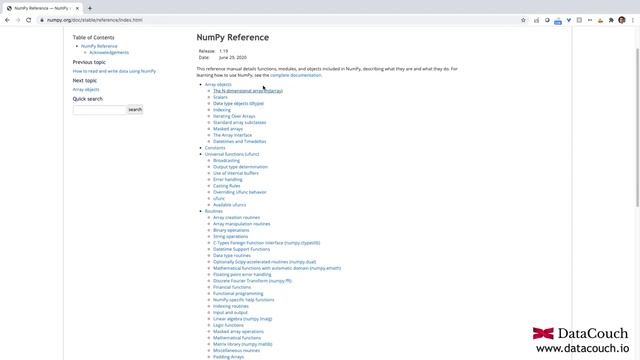
Task: Go back using browser back arrow
Action: [7, 20]
